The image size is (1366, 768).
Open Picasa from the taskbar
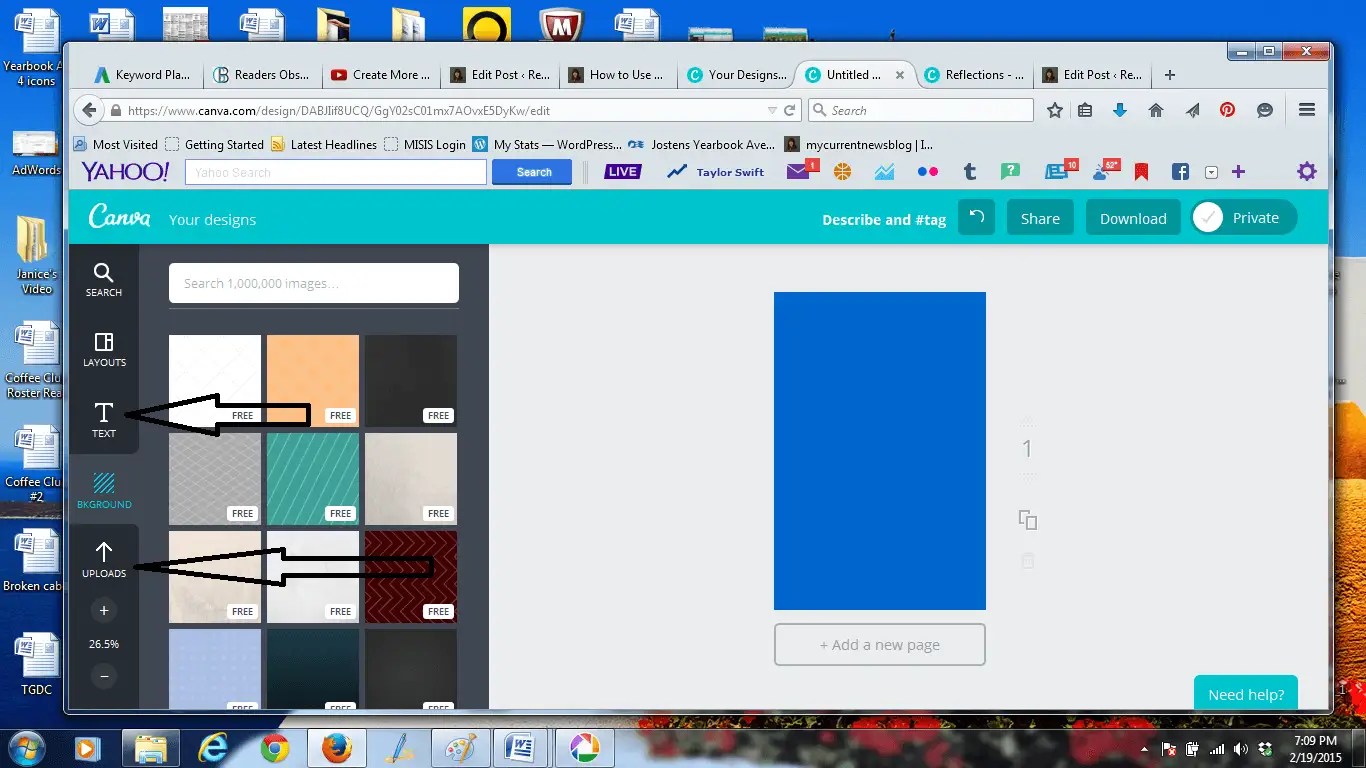point(583,748)
